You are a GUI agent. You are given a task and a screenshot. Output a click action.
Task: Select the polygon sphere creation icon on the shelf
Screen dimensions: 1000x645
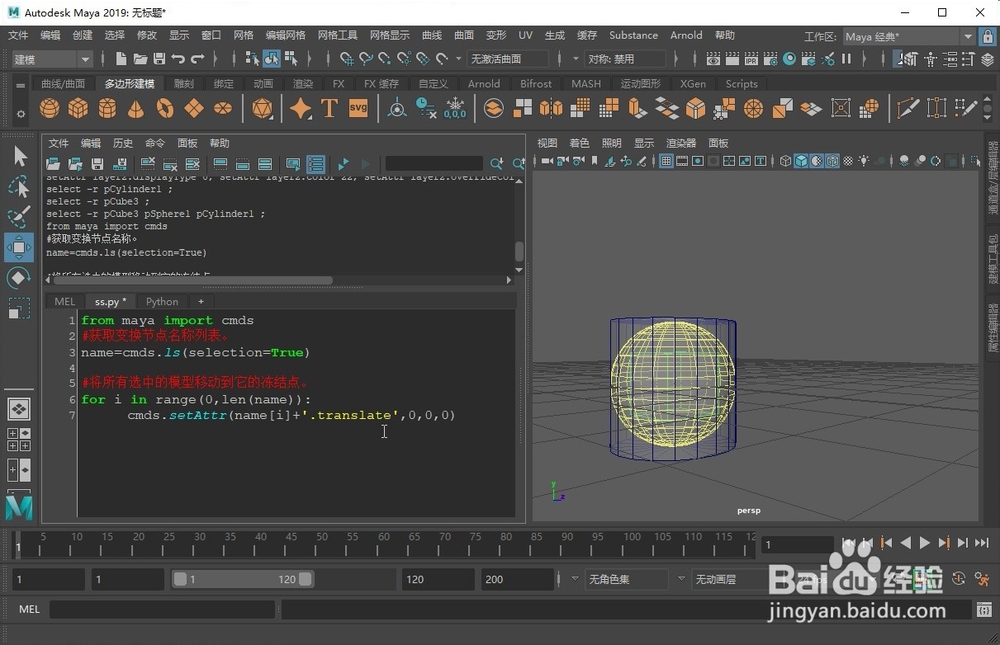click(x=49, y=110)
